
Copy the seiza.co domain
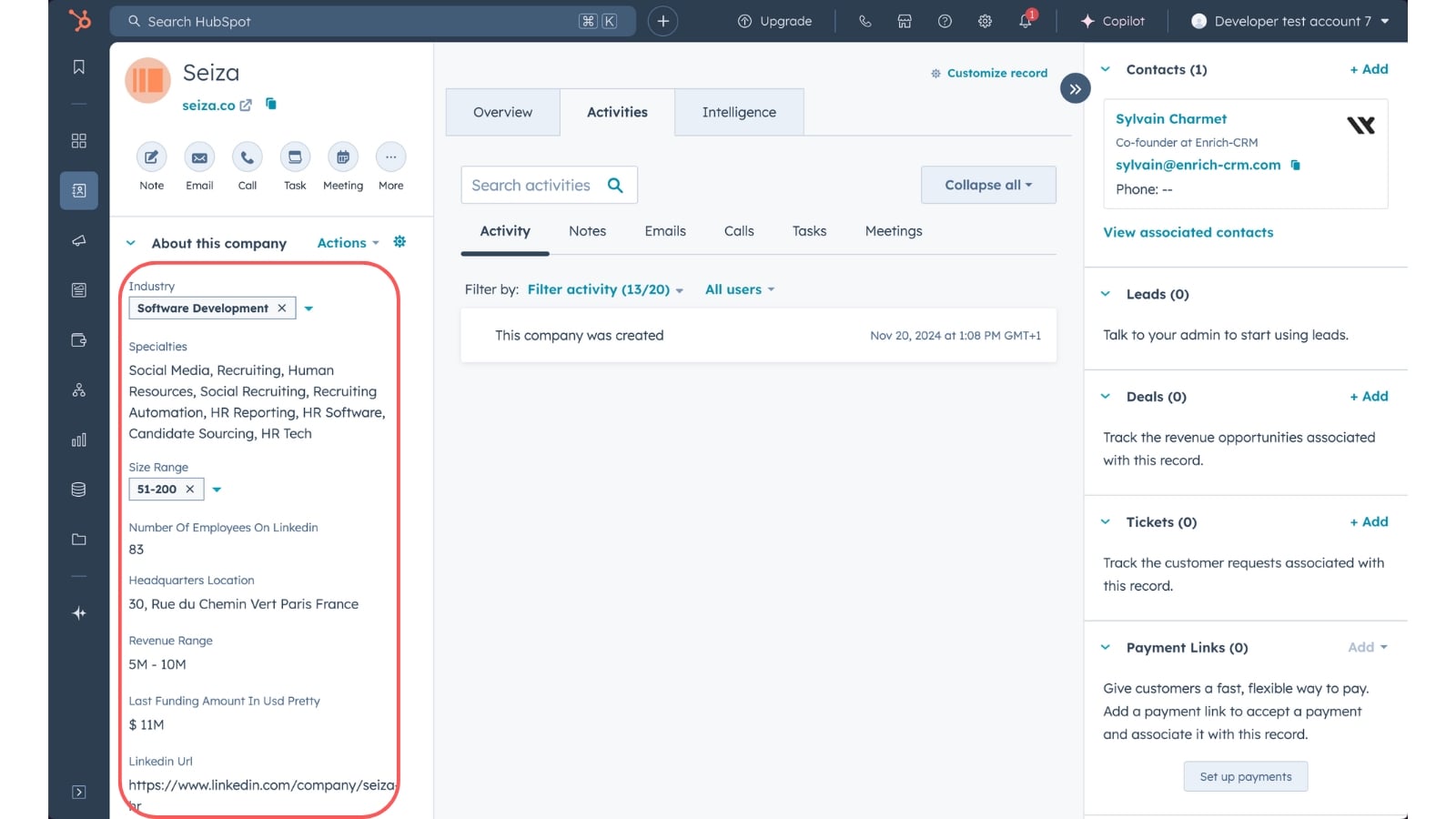(x=271, y=104)
